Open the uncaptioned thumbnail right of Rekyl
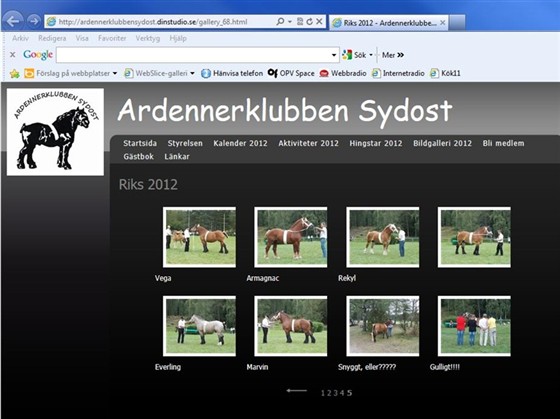The height and width of the screenshot is (419, 560). (474, 237)
